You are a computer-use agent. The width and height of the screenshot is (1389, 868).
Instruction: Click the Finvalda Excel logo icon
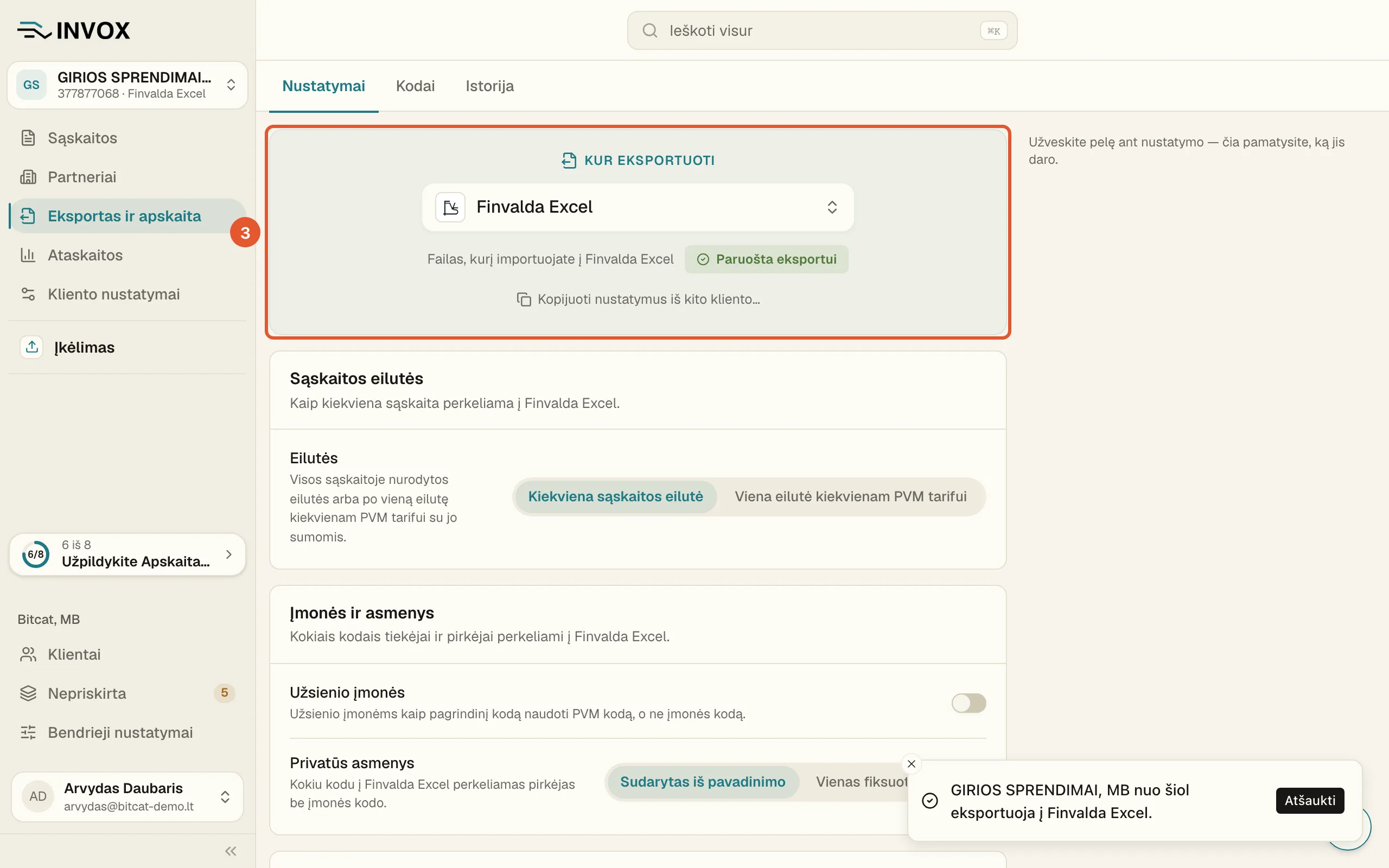(x=450, y=207)
